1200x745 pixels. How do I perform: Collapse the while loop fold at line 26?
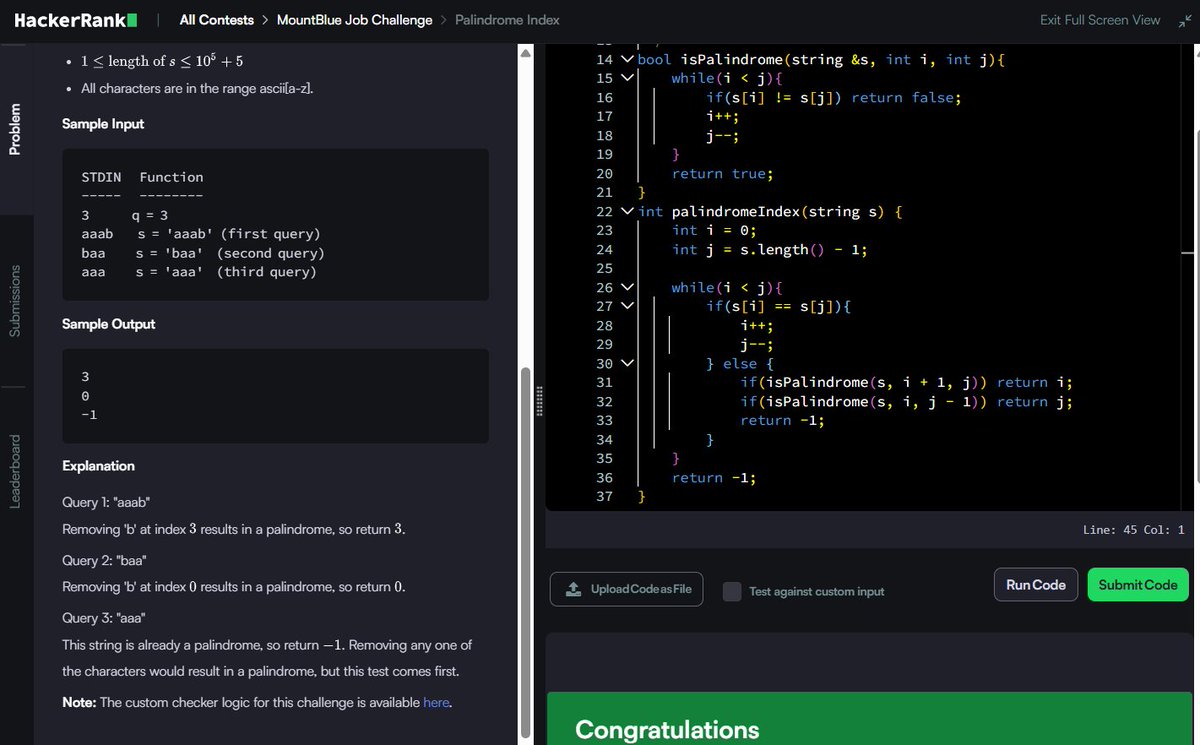coord(627,287)
